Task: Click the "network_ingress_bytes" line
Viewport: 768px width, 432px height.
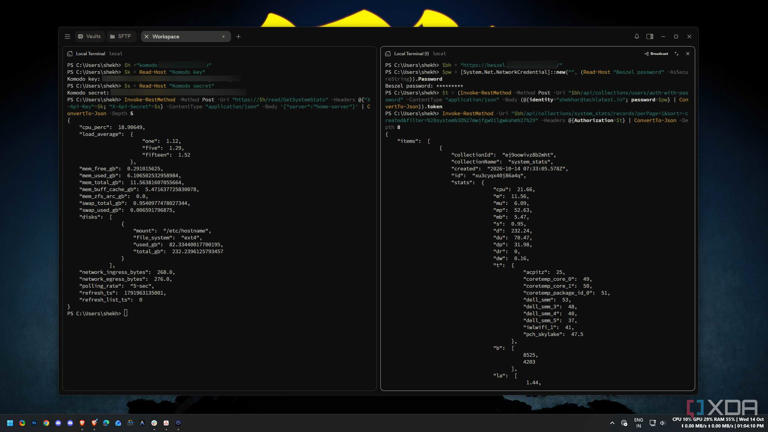Action: [x=127, y=272]
